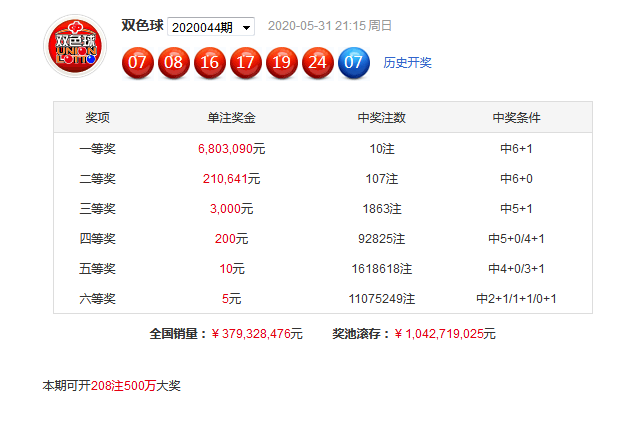Select the 五等奖 row label
Viewport: 640px width, 429px height.
pyautogui.click(x=98, y=269)
